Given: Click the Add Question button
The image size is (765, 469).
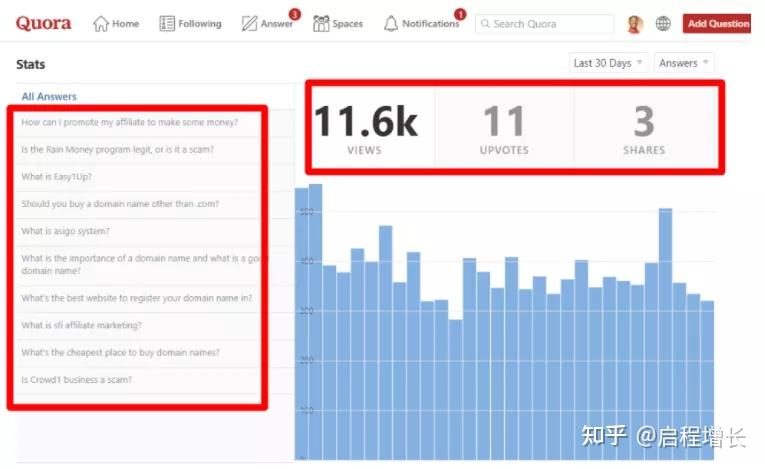Looking at the screenshot, I should pos(717,23).
